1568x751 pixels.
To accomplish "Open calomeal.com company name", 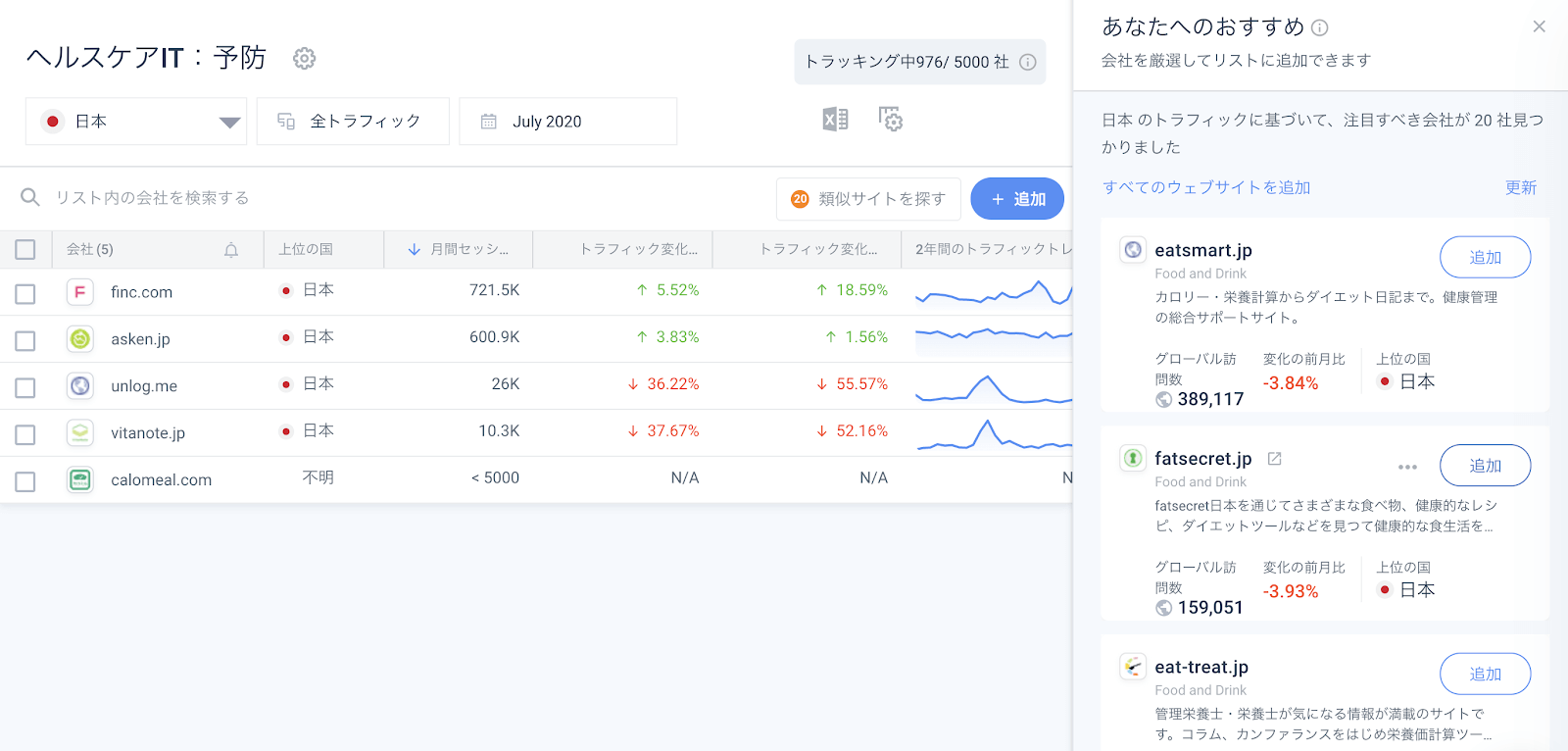I will point(161,479).
